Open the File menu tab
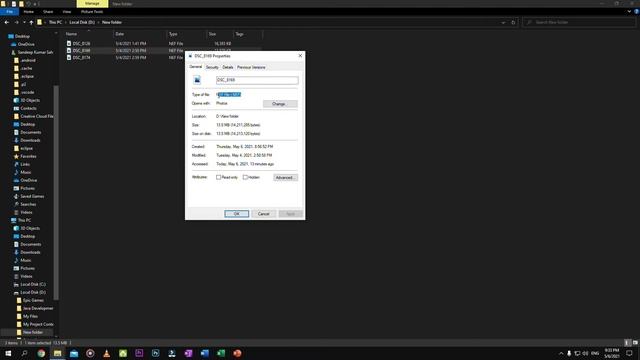Image resolution: width=640 pixels, height=360 pixels. point(9,12)
